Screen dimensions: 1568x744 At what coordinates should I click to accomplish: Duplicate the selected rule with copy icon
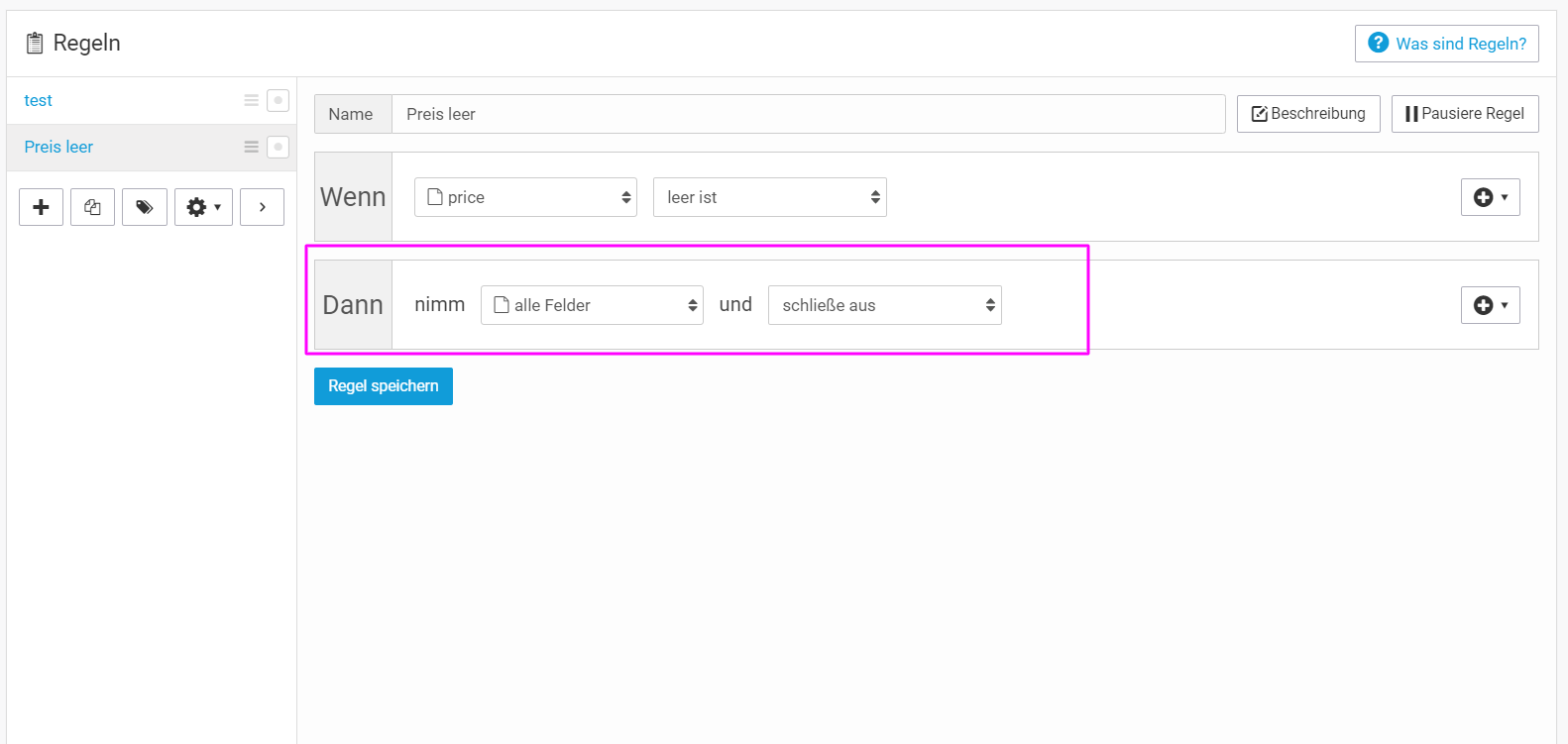92,207
